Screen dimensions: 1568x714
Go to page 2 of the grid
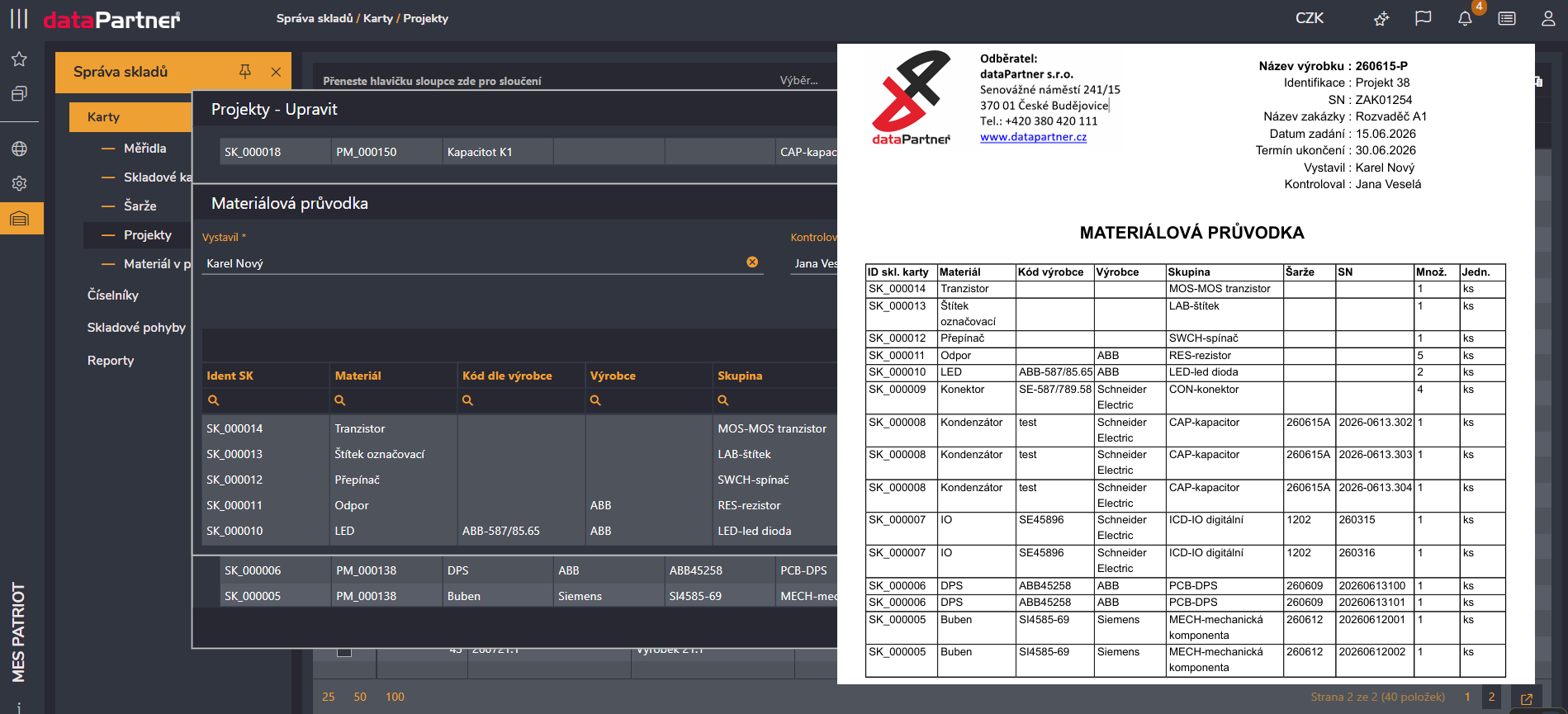click(1491, 697)
